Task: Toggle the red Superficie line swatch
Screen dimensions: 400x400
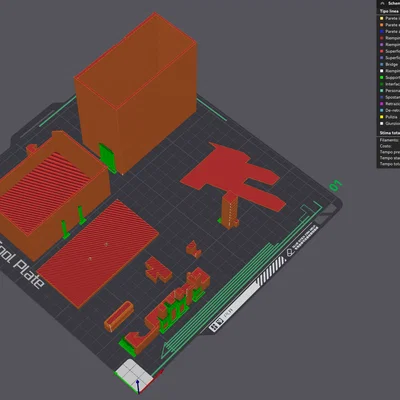Action: click(x=382, y=51)
